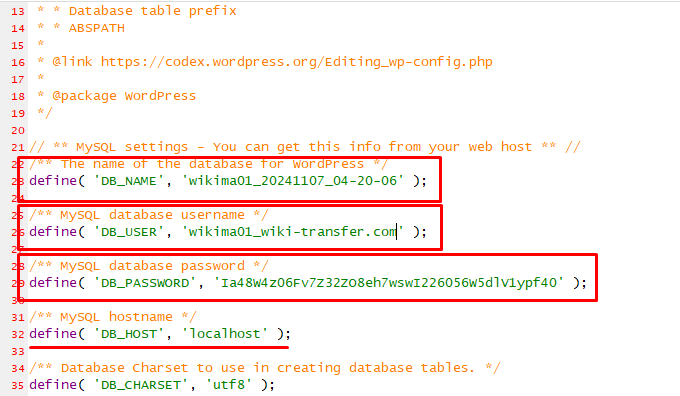Click the long DB_PASSWORD value string
The image size is (680, 396).
click(389, 283)
